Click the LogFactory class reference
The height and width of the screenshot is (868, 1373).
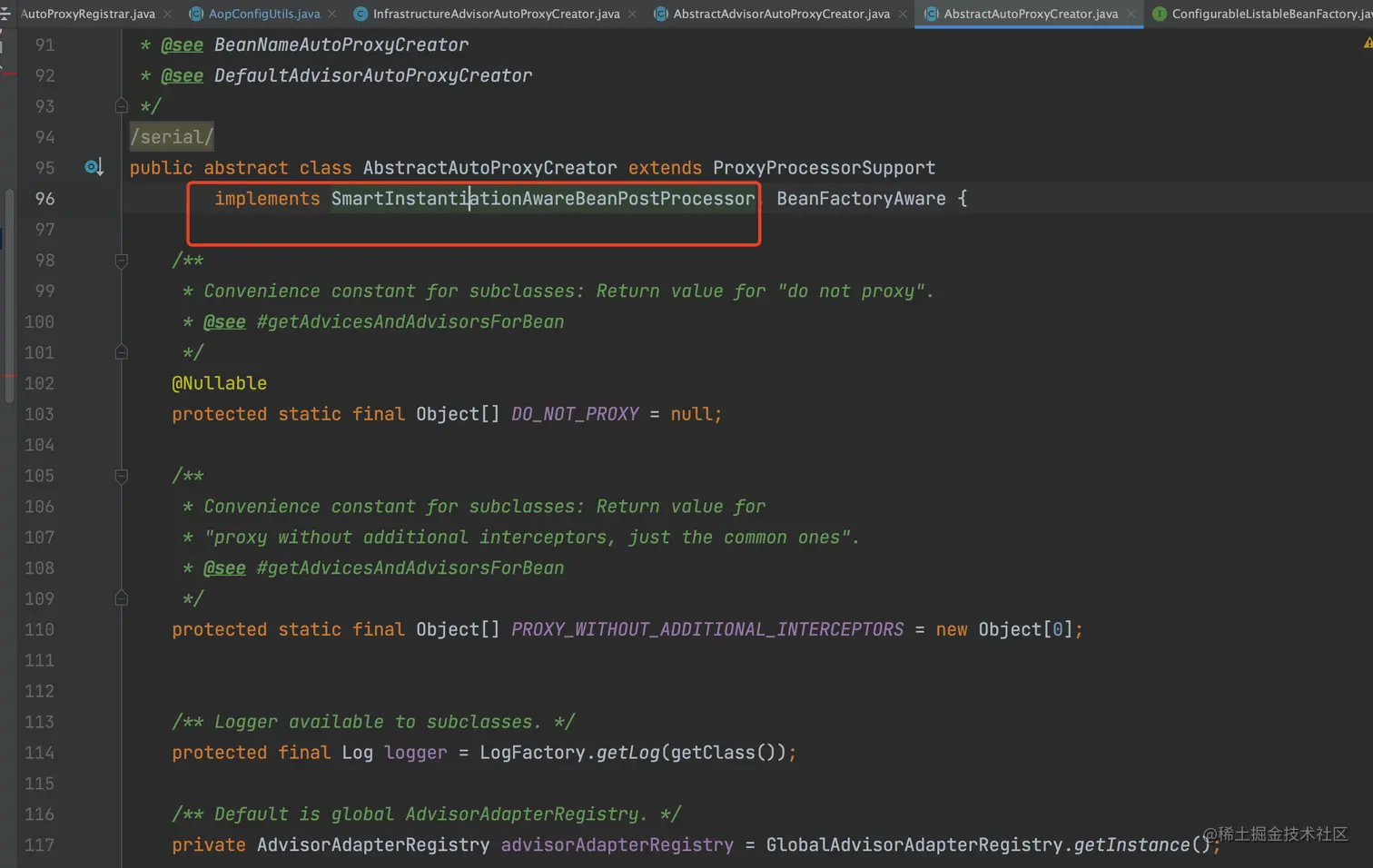[x=533, y=753]
